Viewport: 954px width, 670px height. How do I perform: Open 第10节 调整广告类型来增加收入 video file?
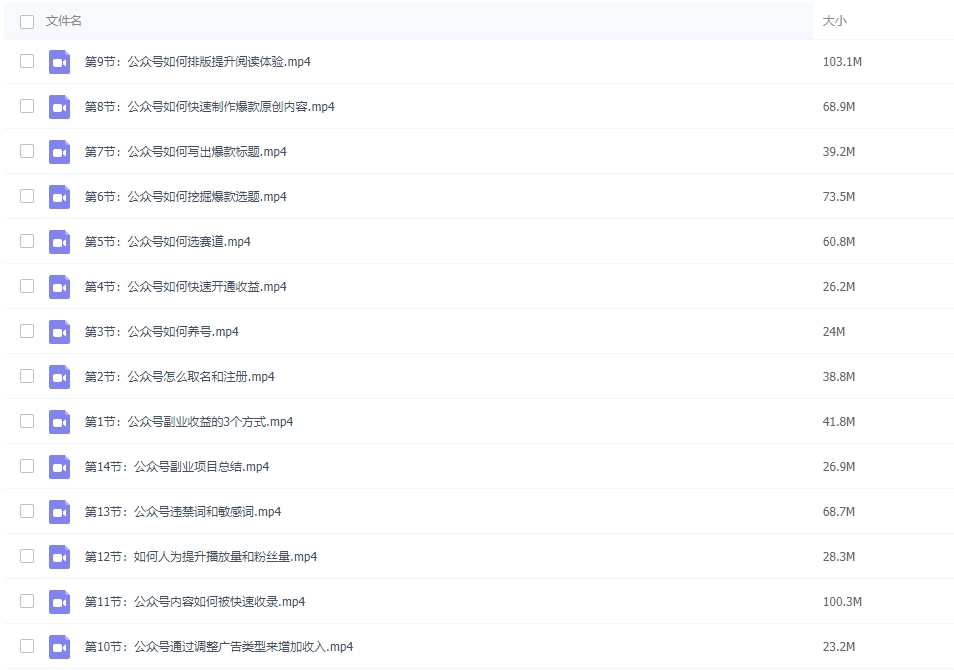218,647
